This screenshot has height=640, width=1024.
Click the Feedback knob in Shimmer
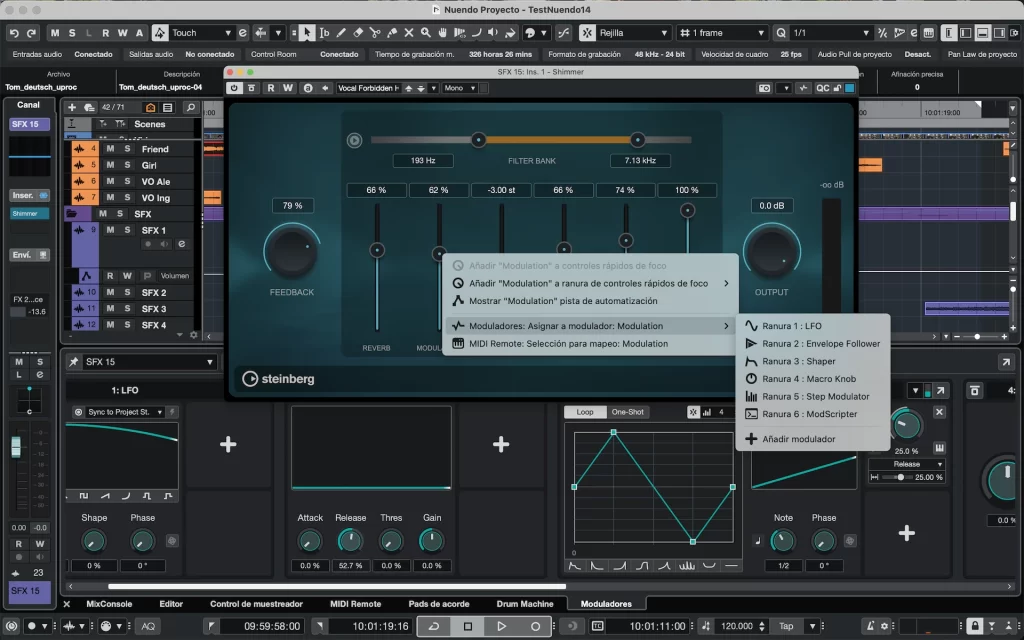[291, 250]
